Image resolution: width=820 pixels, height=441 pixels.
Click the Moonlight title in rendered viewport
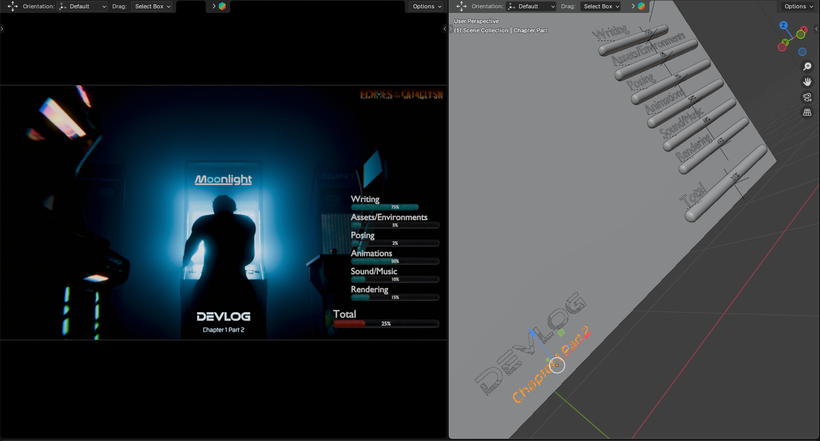pos(223,179)
